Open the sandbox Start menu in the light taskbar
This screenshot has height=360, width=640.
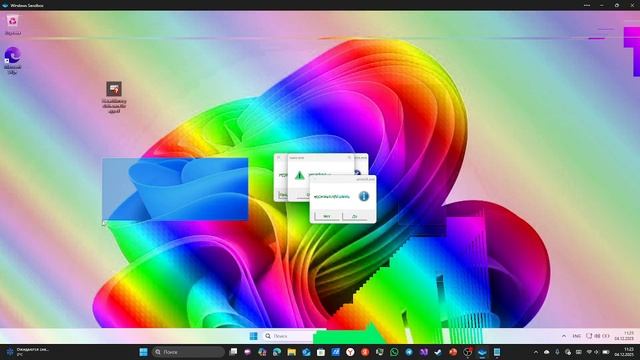click(x=253, y=336)
